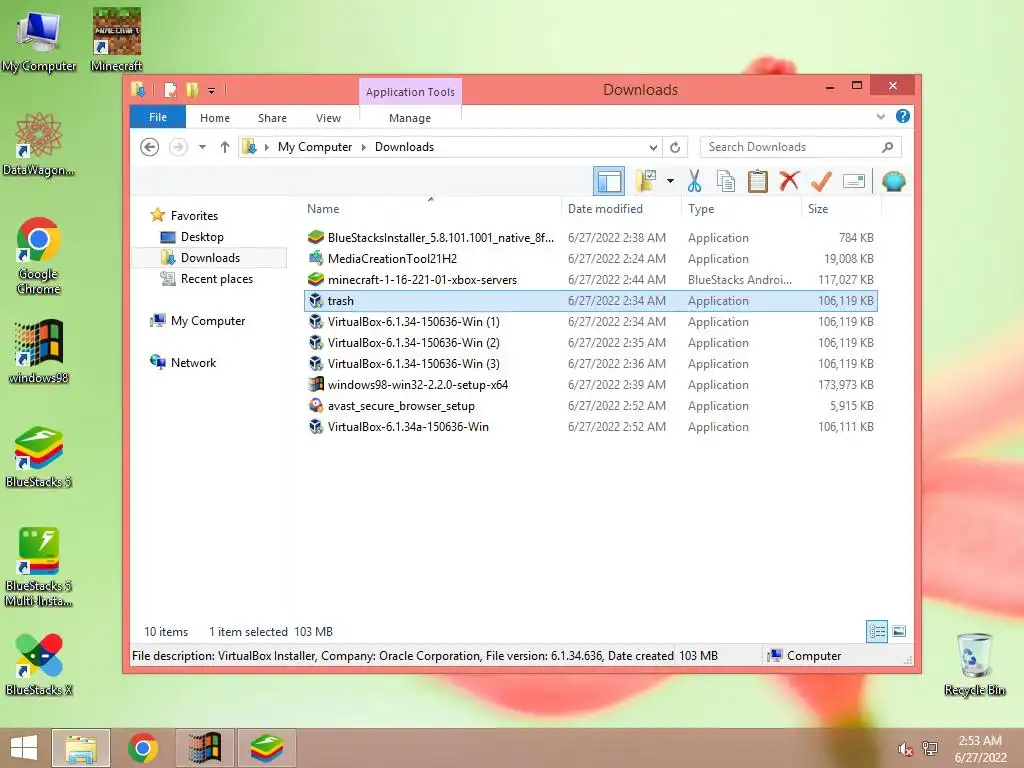The height and width of the screenshot is (768, 1024).
Task: Click the folder options toolbar icon
Action: (x=647, y=181)
